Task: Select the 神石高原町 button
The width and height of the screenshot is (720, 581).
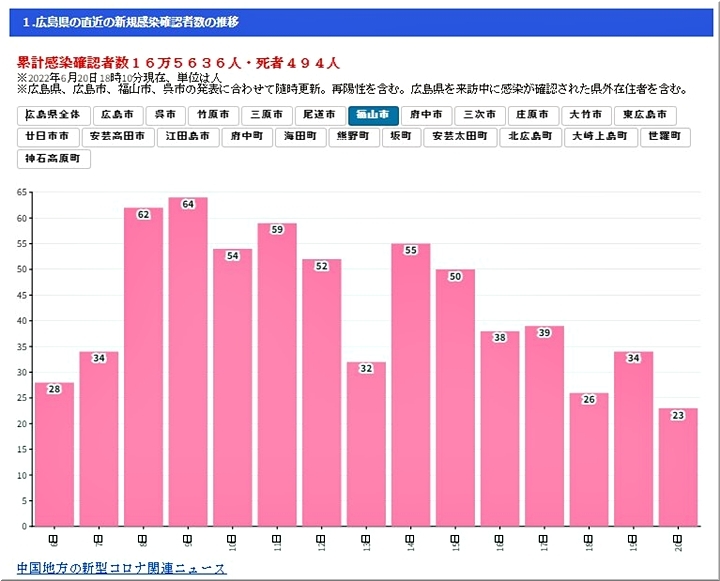Action: coord(55,159)
